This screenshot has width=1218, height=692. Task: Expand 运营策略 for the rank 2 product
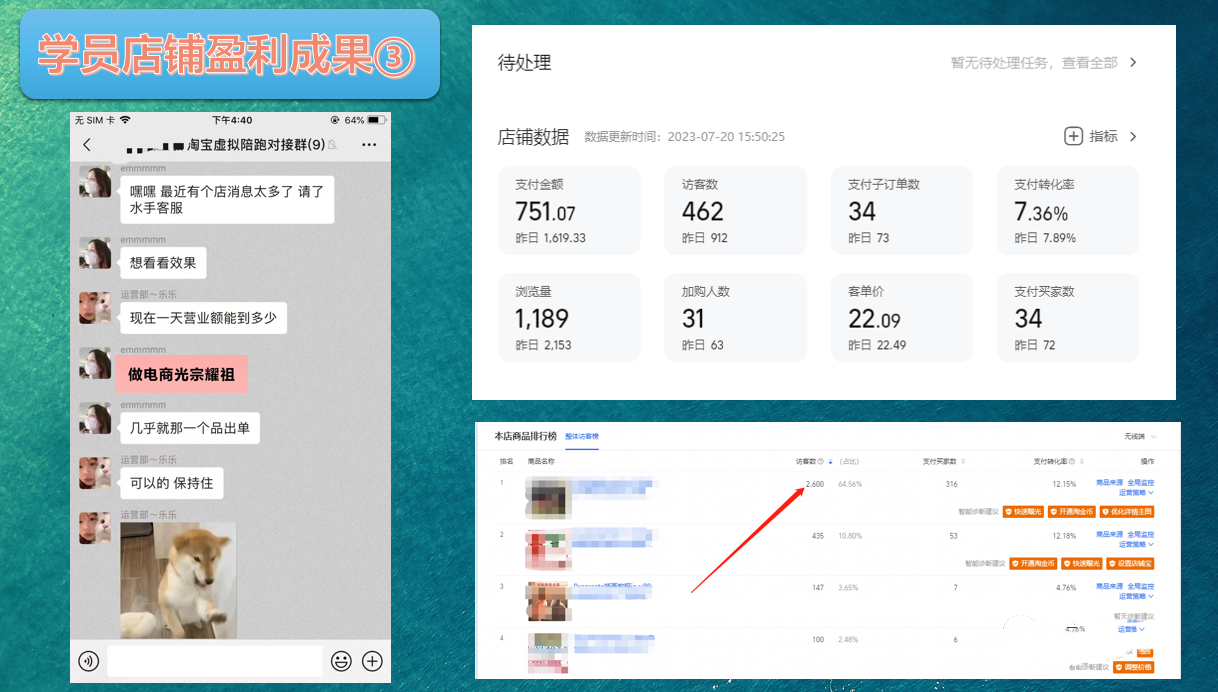[1136, 545]
